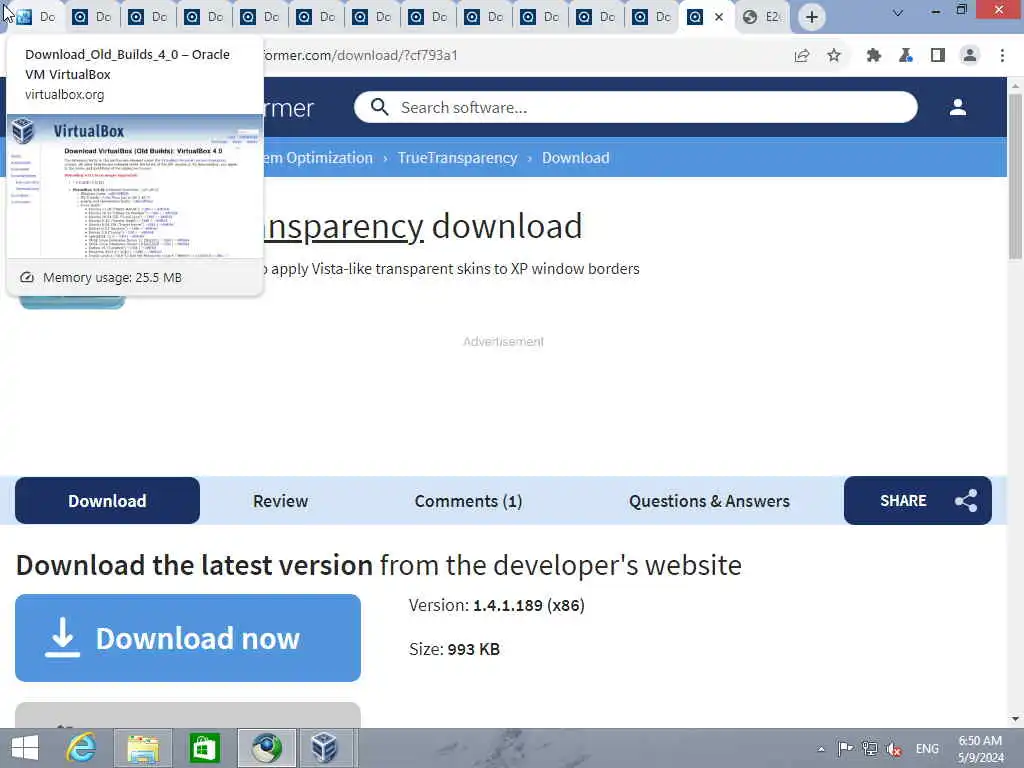Viewport: 1024px width, 768px height.
Task: Click the Download now button
Action: (188, 638)
